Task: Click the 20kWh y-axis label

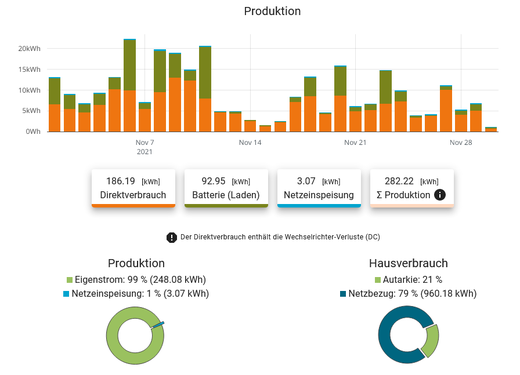Action: (29, 49)
